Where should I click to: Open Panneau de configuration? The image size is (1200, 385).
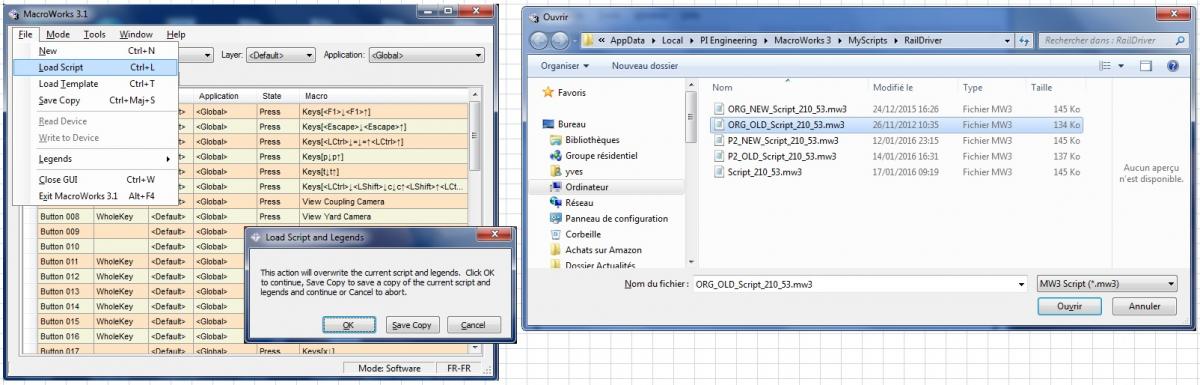608,218
